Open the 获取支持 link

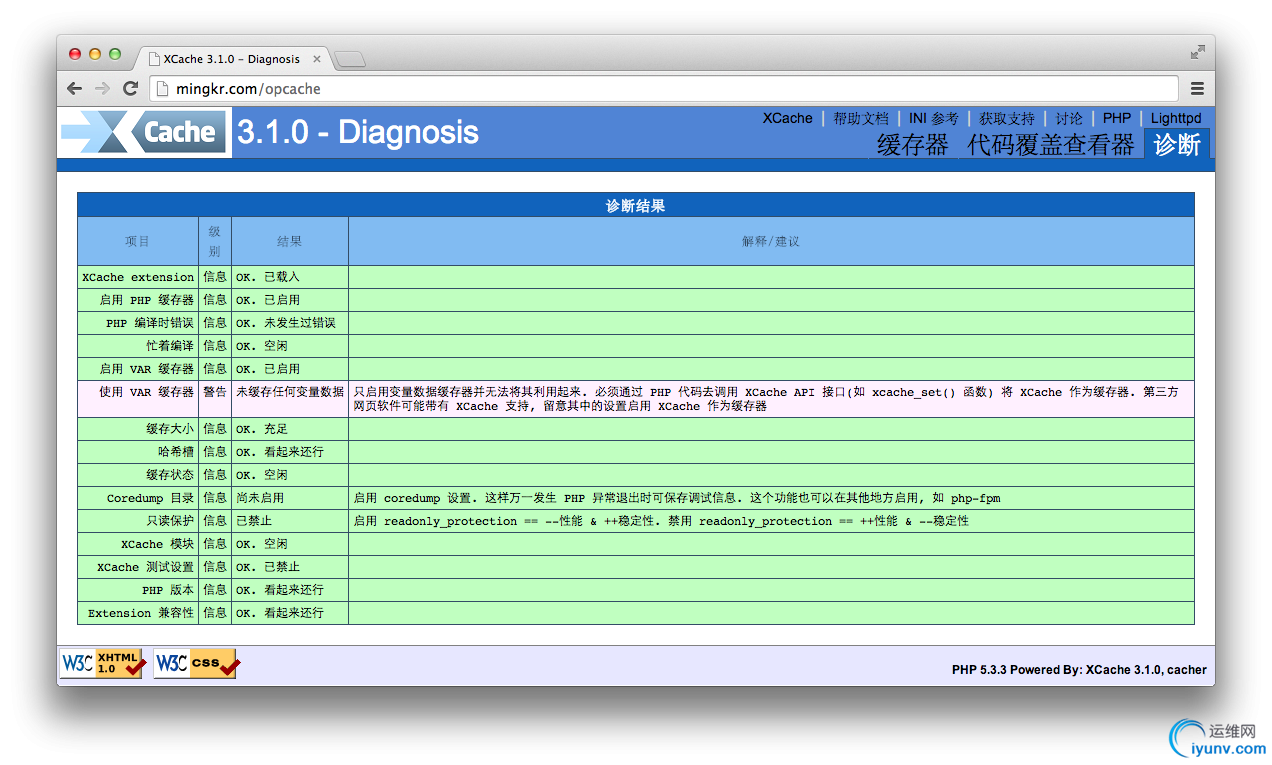(1007, 118)
